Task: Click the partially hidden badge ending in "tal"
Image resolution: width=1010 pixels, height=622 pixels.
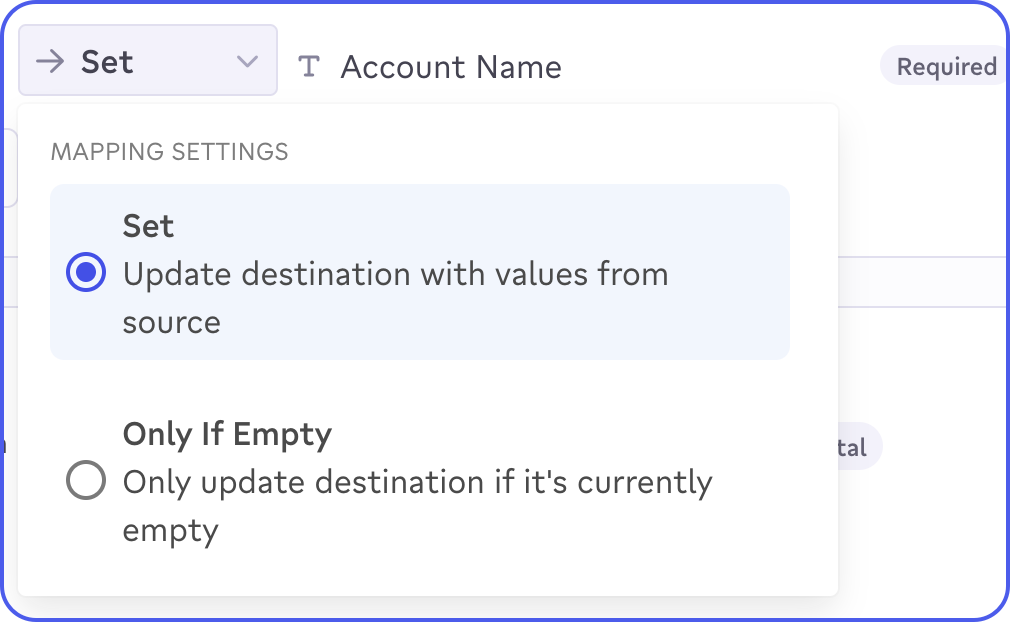Action: [857, 447]
